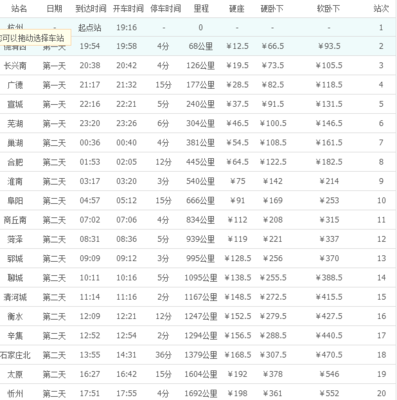Screen dimensions: 397x400
Task: Select station 淮南
Action: [x=15, y=182]
